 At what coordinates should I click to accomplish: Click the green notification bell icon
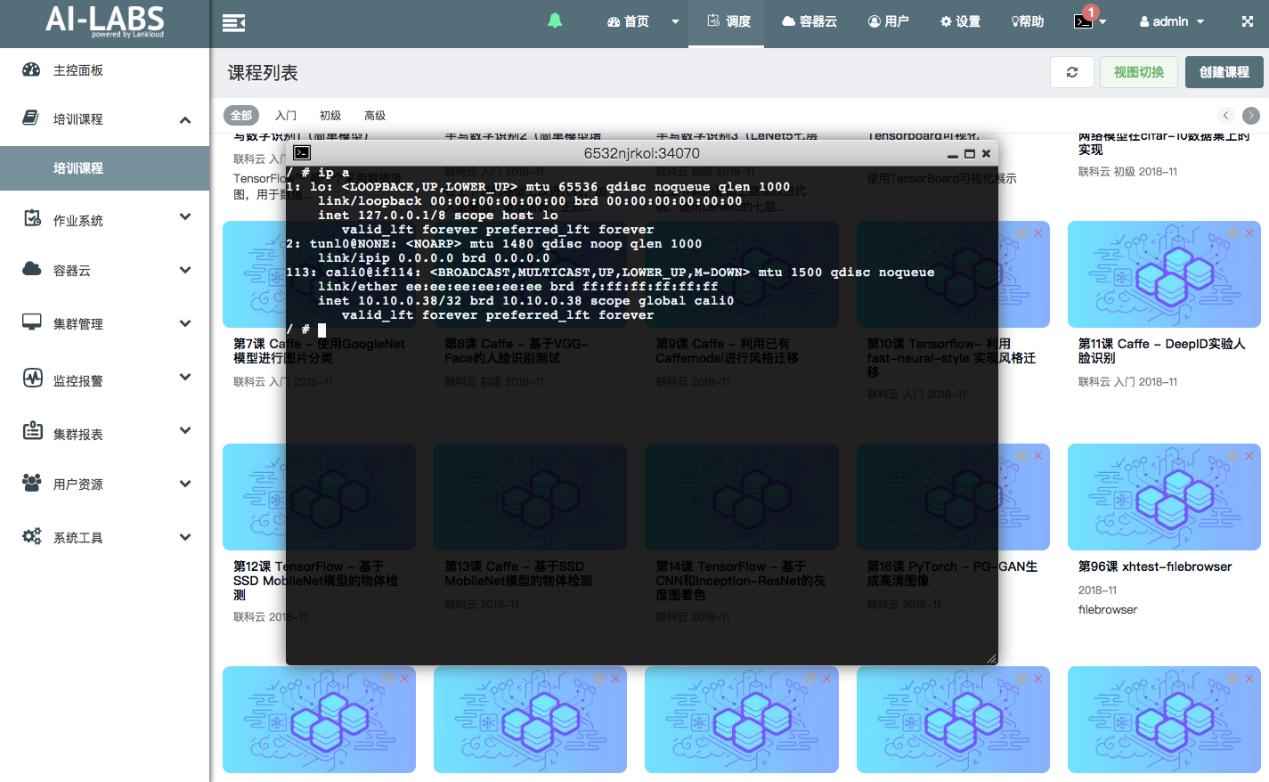pos(555,21)
